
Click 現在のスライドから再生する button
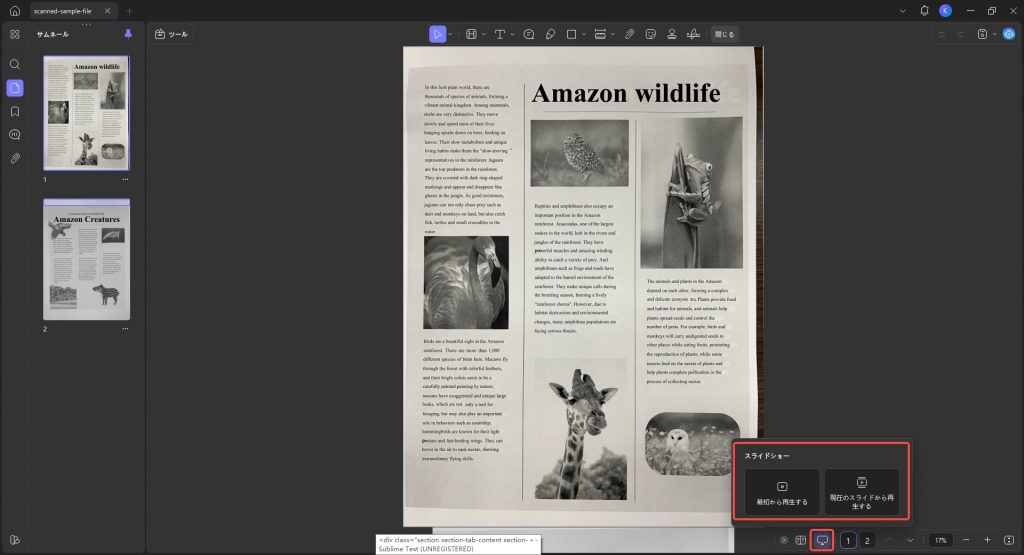[x=861, y=492]
